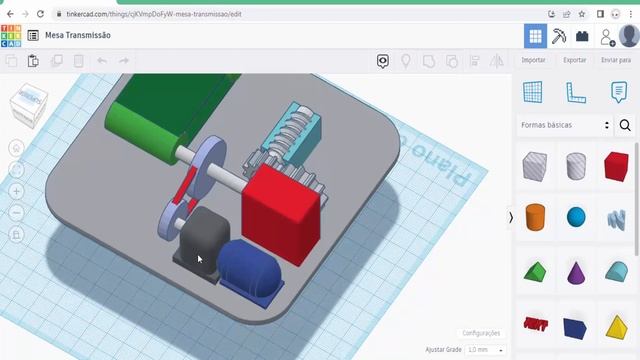
Task: Pick the red box shape
Action: (x=616, y=166)
